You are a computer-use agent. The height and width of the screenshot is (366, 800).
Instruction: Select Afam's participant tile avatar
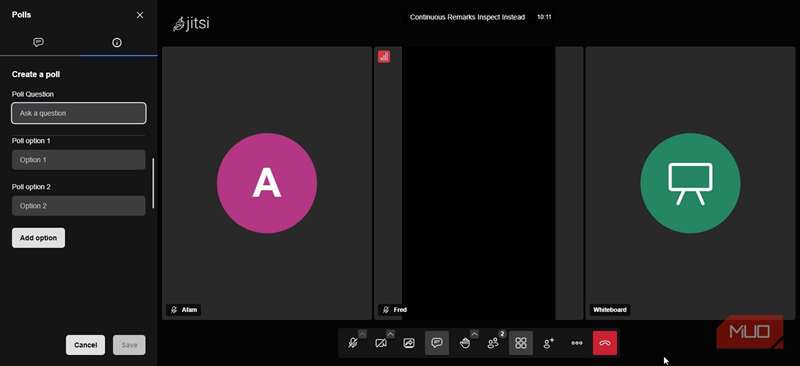click(267, 183)
